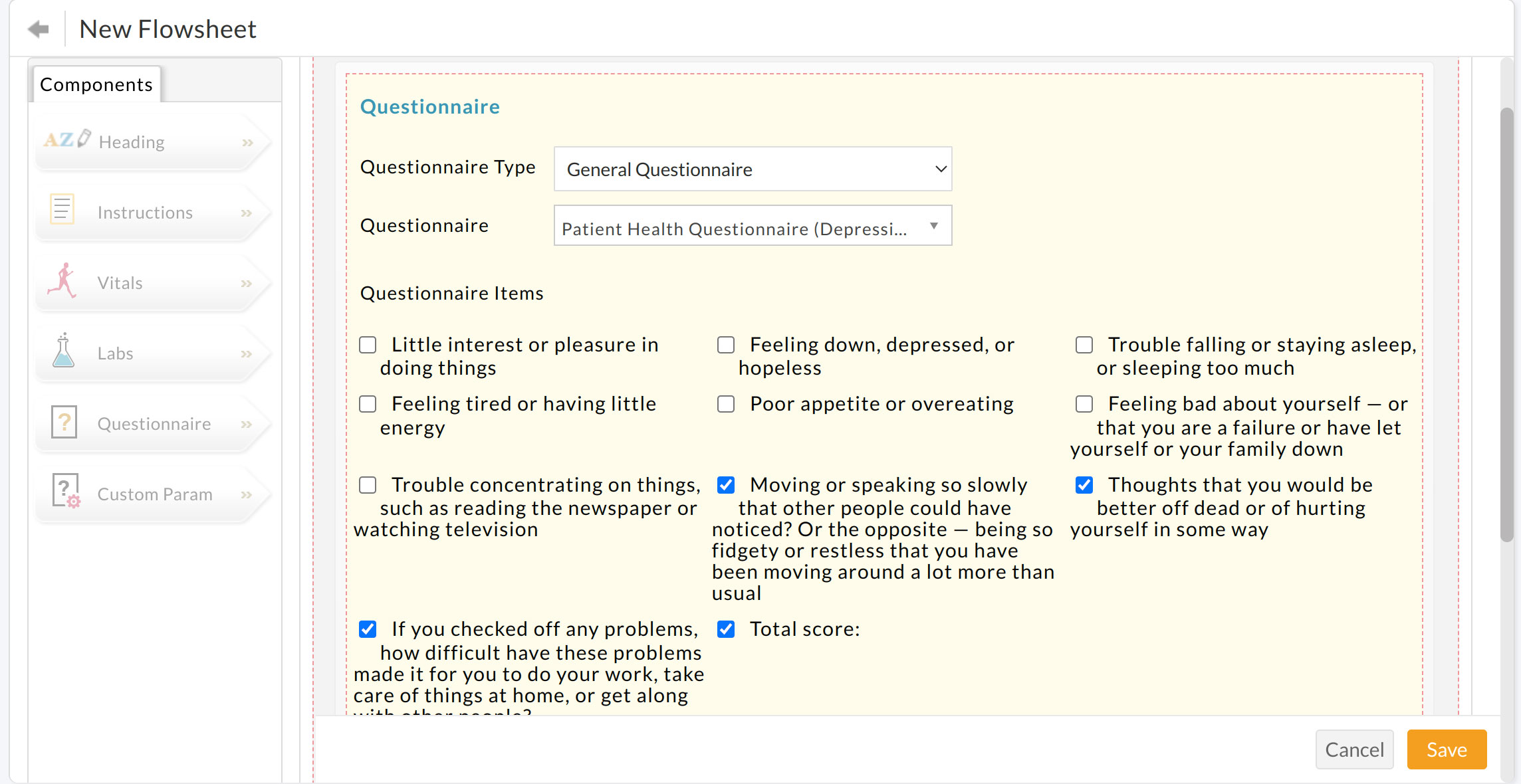Click the Vitals running-figure icon
1521x784 pixels.
[x=62, y=280]
